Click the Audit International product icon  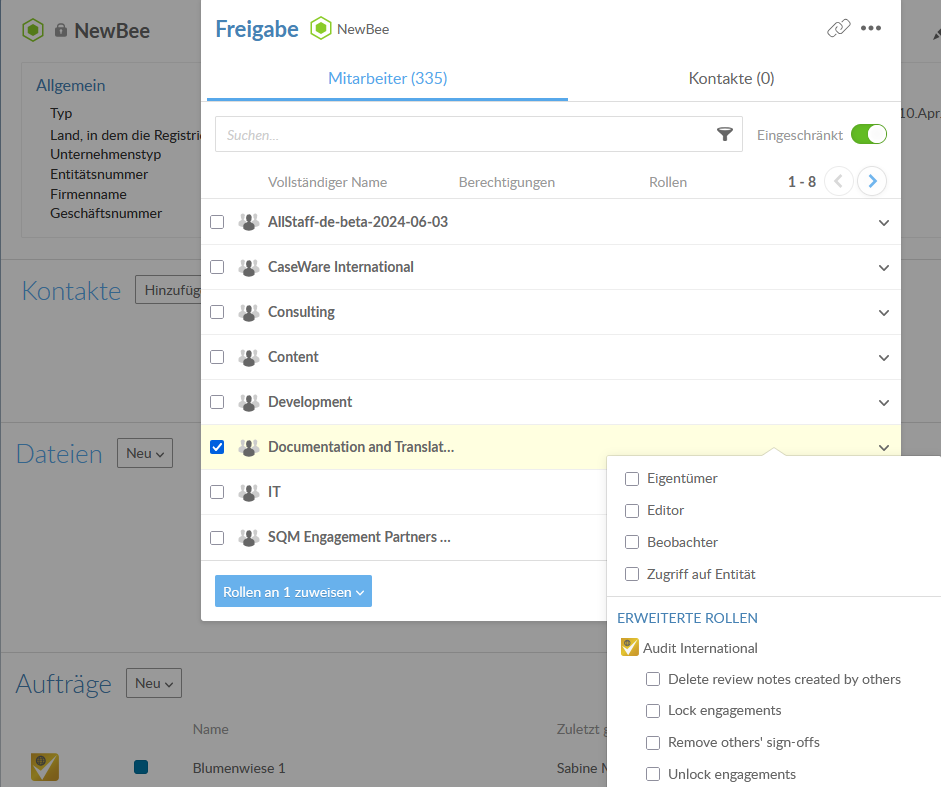(x=630, y=647)
